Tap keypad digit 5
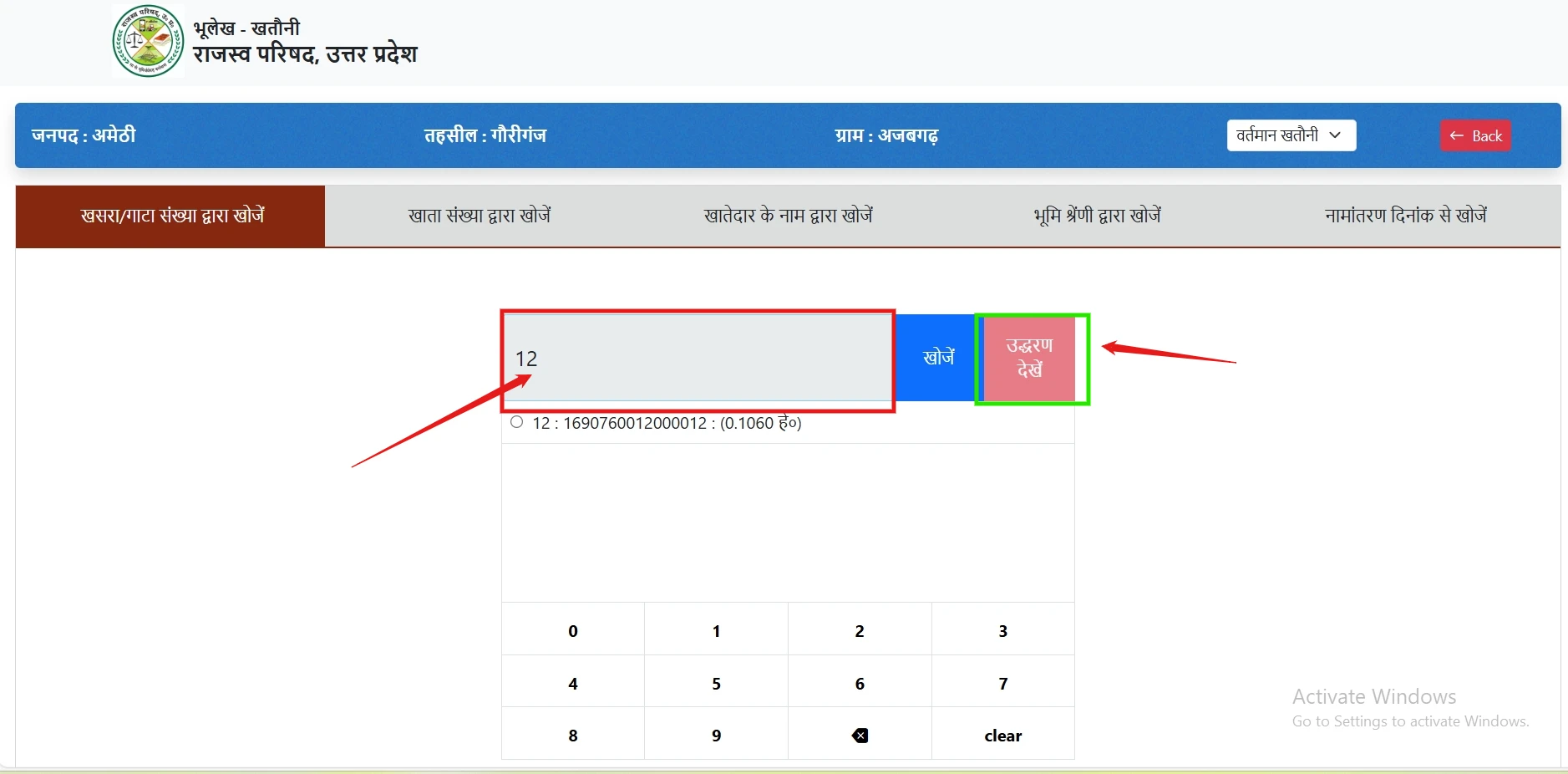 click(716, 684)
